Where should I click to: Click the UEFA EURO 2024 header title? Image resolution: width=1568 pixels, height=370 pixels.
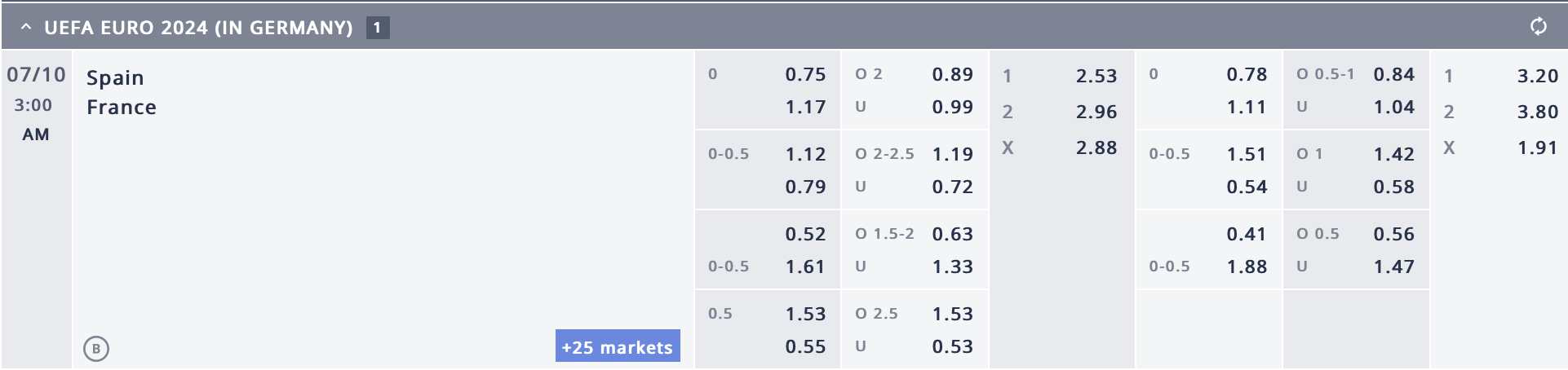tap(198, 28)
